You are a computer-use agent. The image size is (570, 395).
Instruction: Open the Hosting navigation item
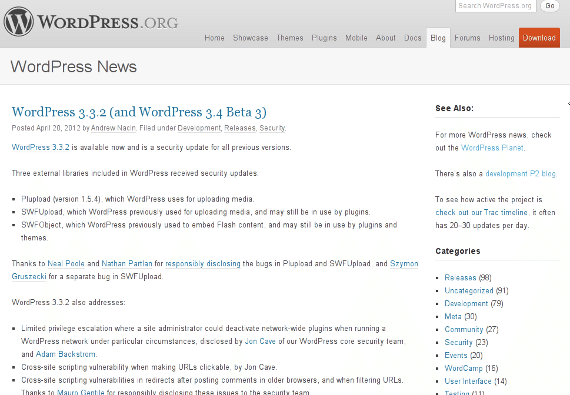tap(501, 38)
